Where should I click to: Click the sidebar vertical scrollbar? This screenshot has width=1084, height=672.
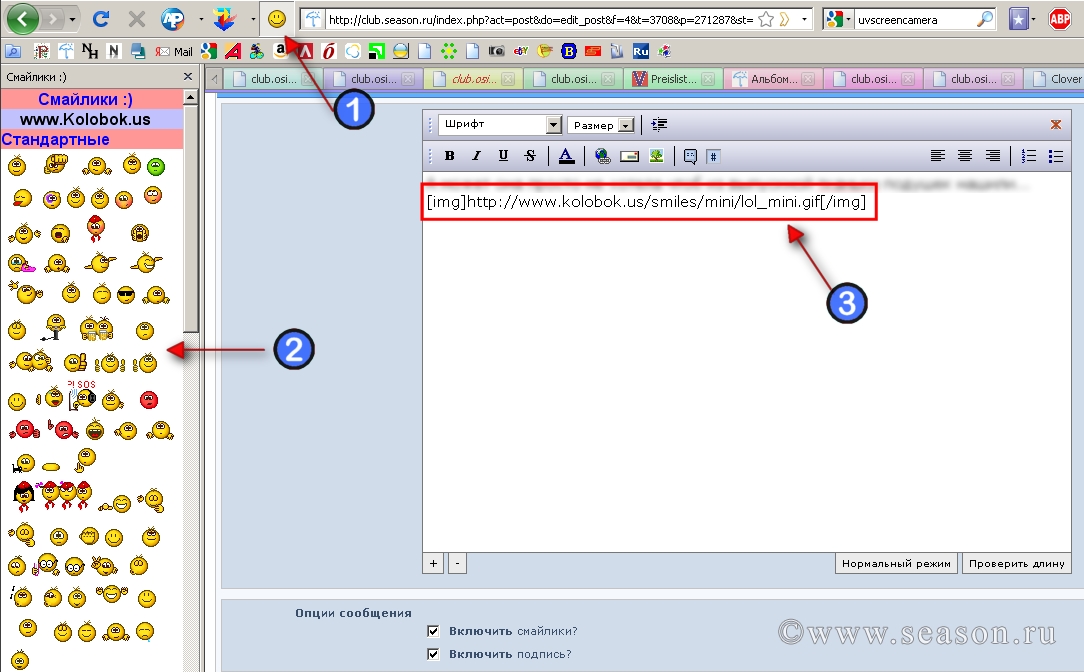(x=191, y=218)
